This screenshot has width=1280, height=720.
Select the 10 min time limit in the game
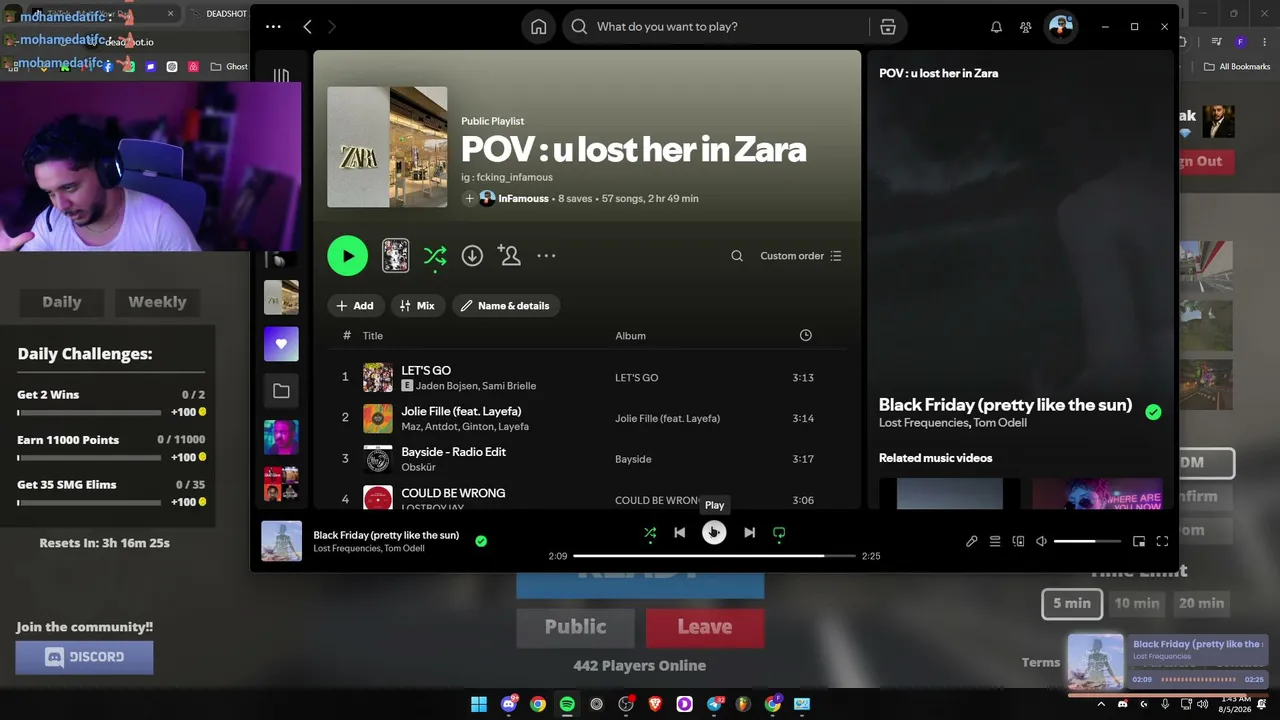pyautogui.click(x=1137, y=604)
